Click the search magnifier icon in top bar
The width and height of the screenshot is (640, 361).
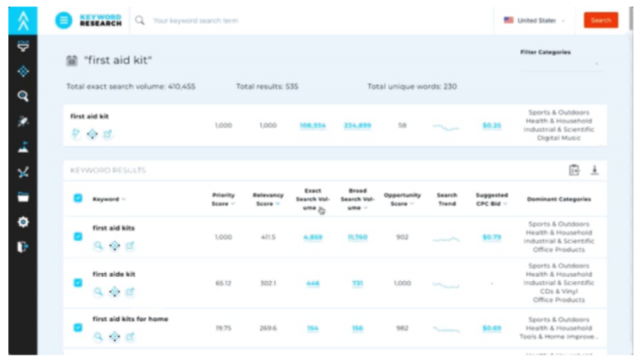click(140, 20)
